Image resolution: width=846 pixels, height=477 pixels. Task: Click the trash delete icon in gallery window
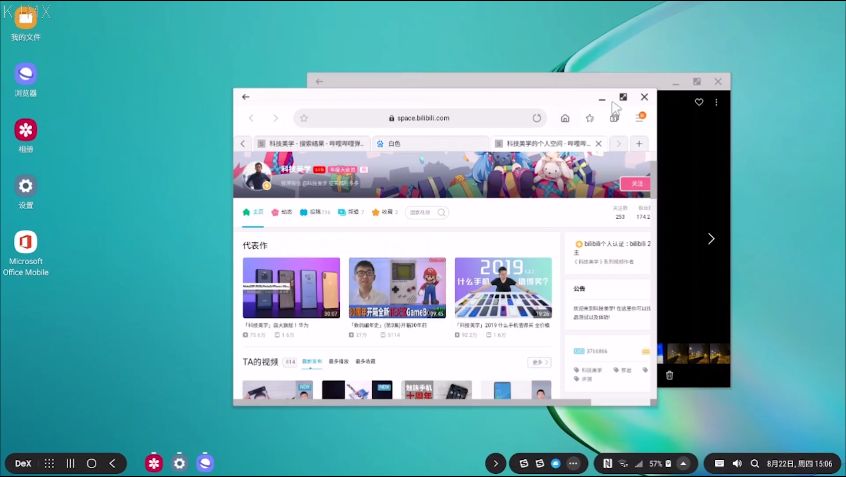(670, 376)
